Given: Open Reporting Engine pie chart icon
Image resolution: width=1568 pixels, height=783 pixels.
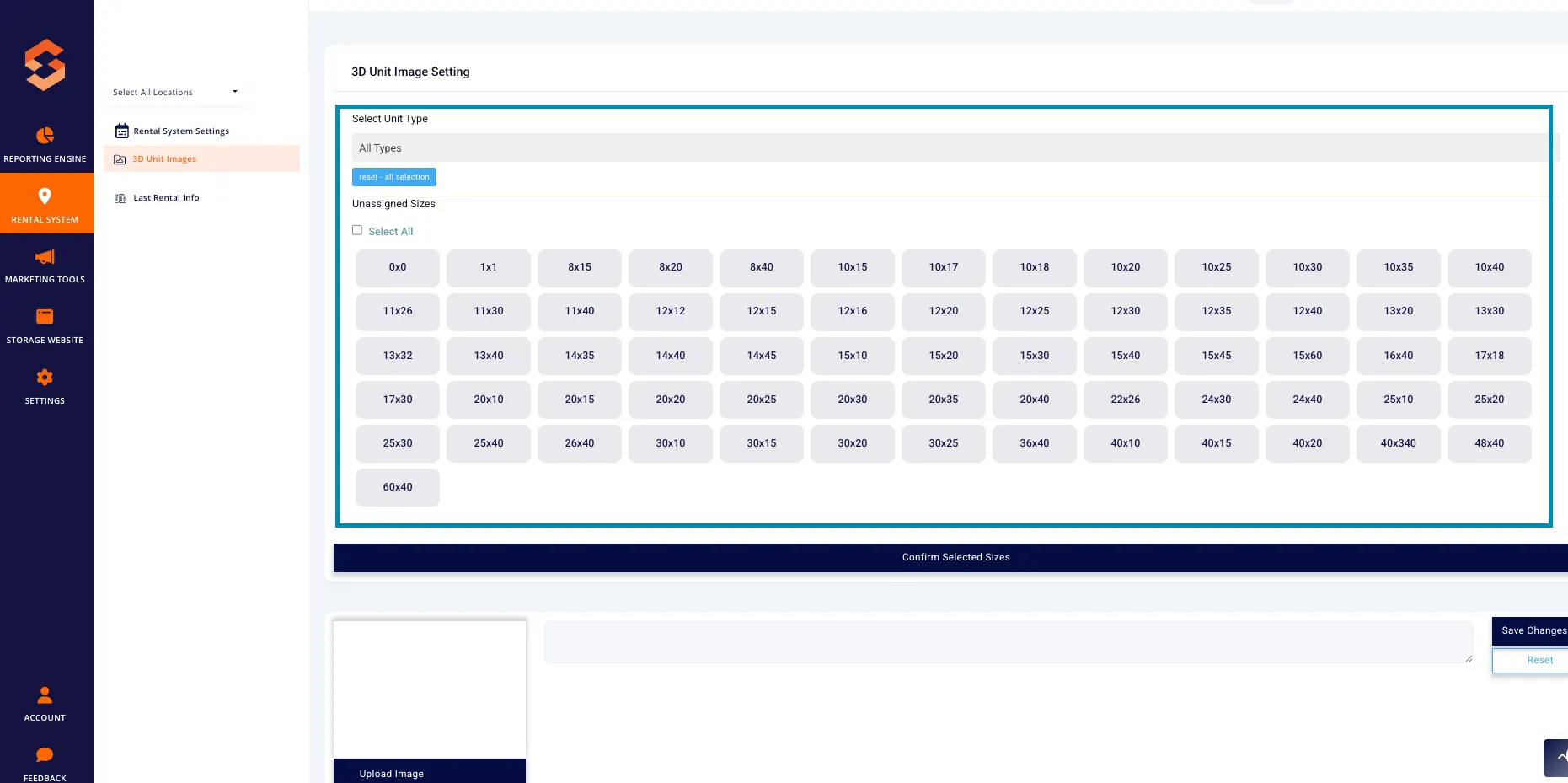Looking at the screenshot, I should [x=45, y=136].
